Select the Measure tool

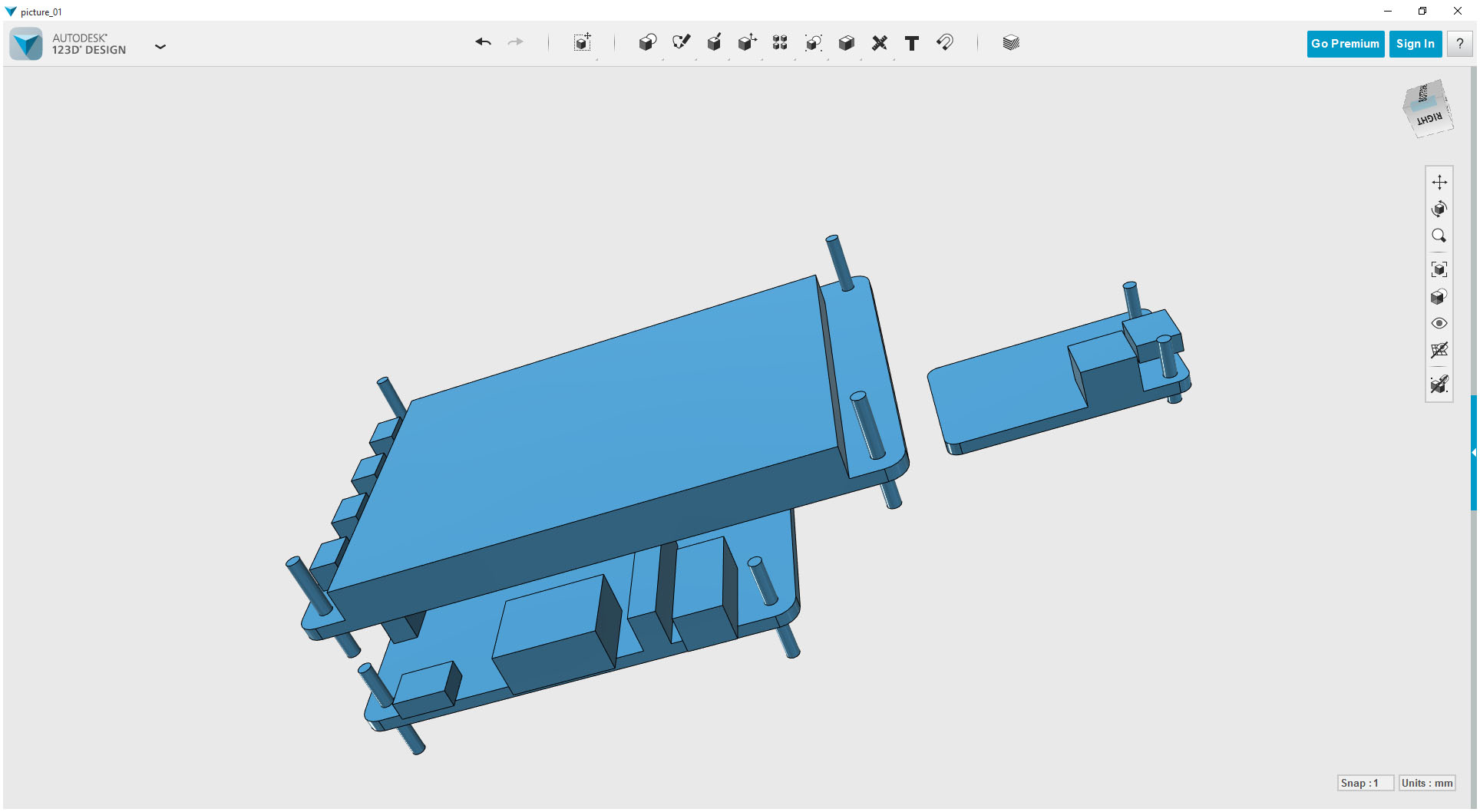(880, 43)
